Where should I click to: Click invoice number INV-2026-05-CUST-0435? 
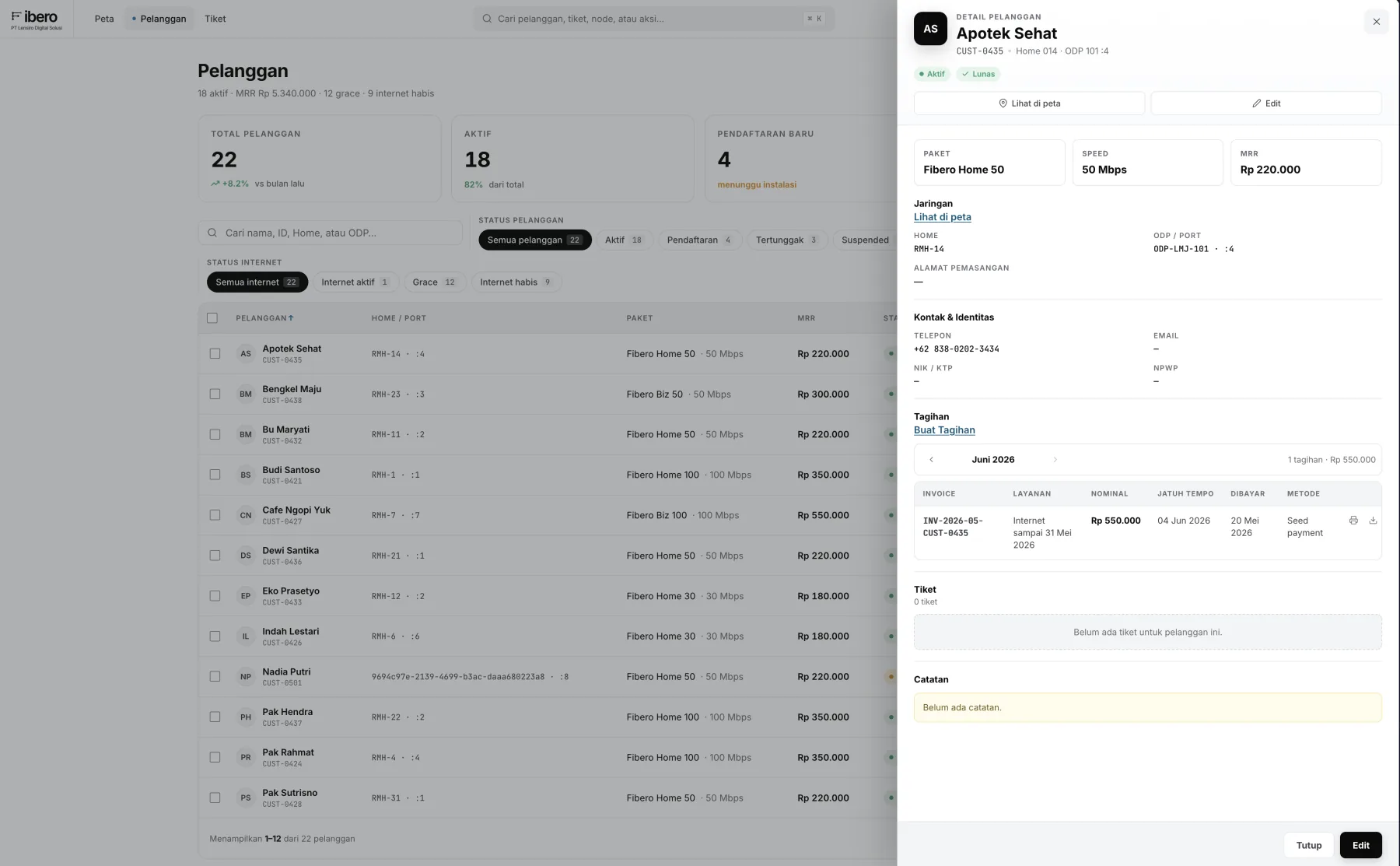[x=953, y=528]
